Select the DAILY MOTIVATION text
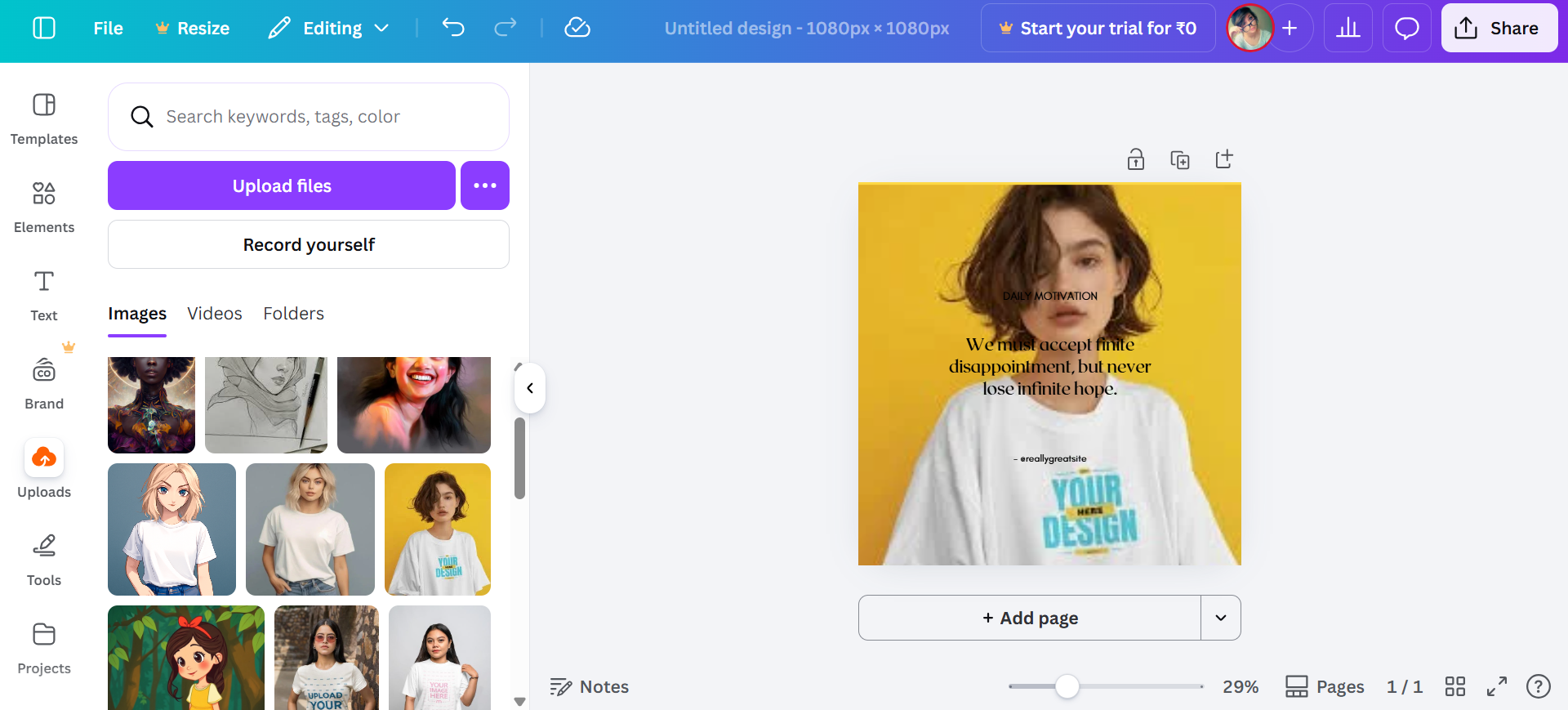The width and height of the screenshot is (1568, 710). point(1050,296)
